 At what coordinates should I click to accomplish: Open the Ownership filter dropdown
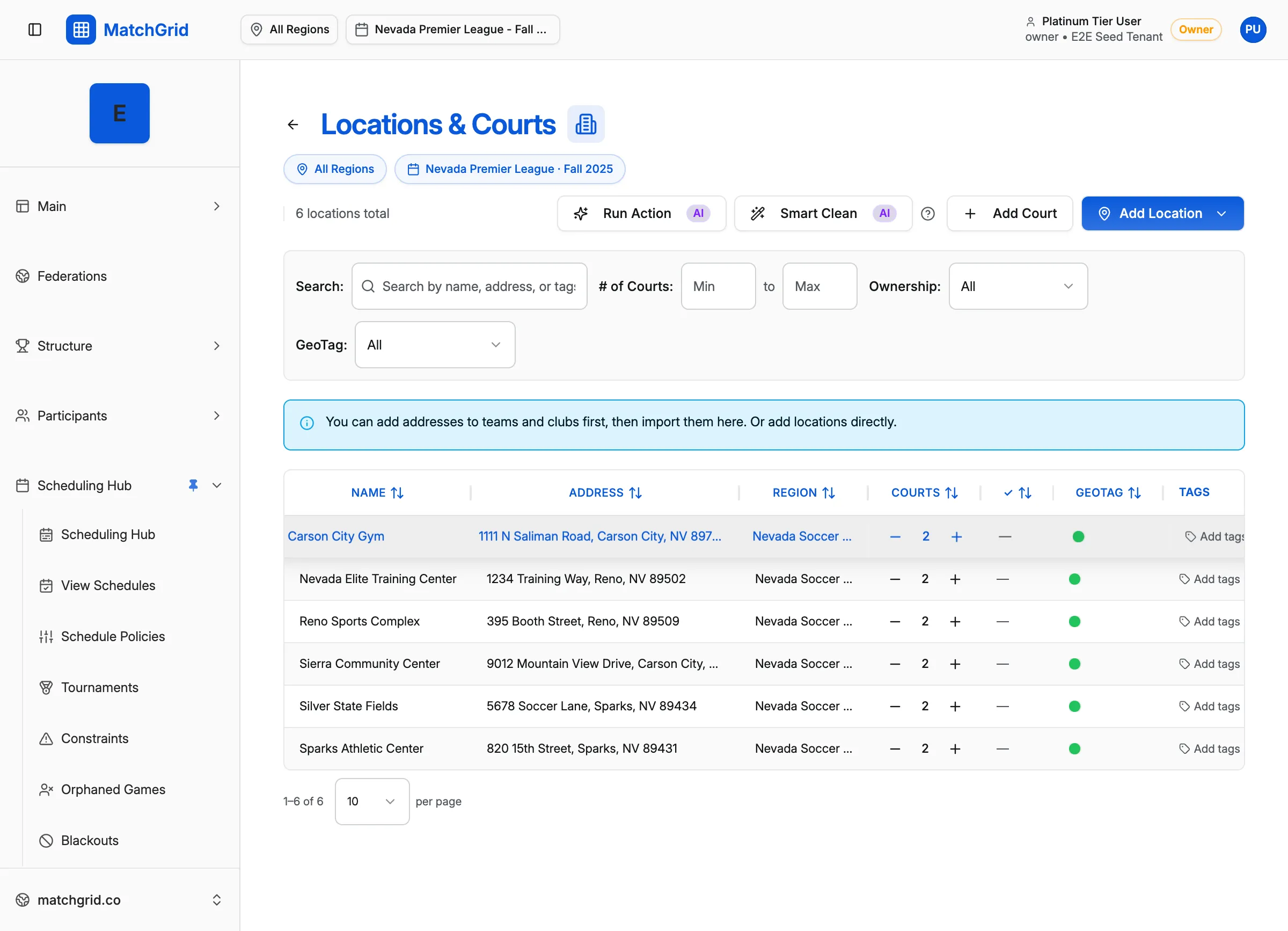pyautogui.click(x=1017, y=286)
